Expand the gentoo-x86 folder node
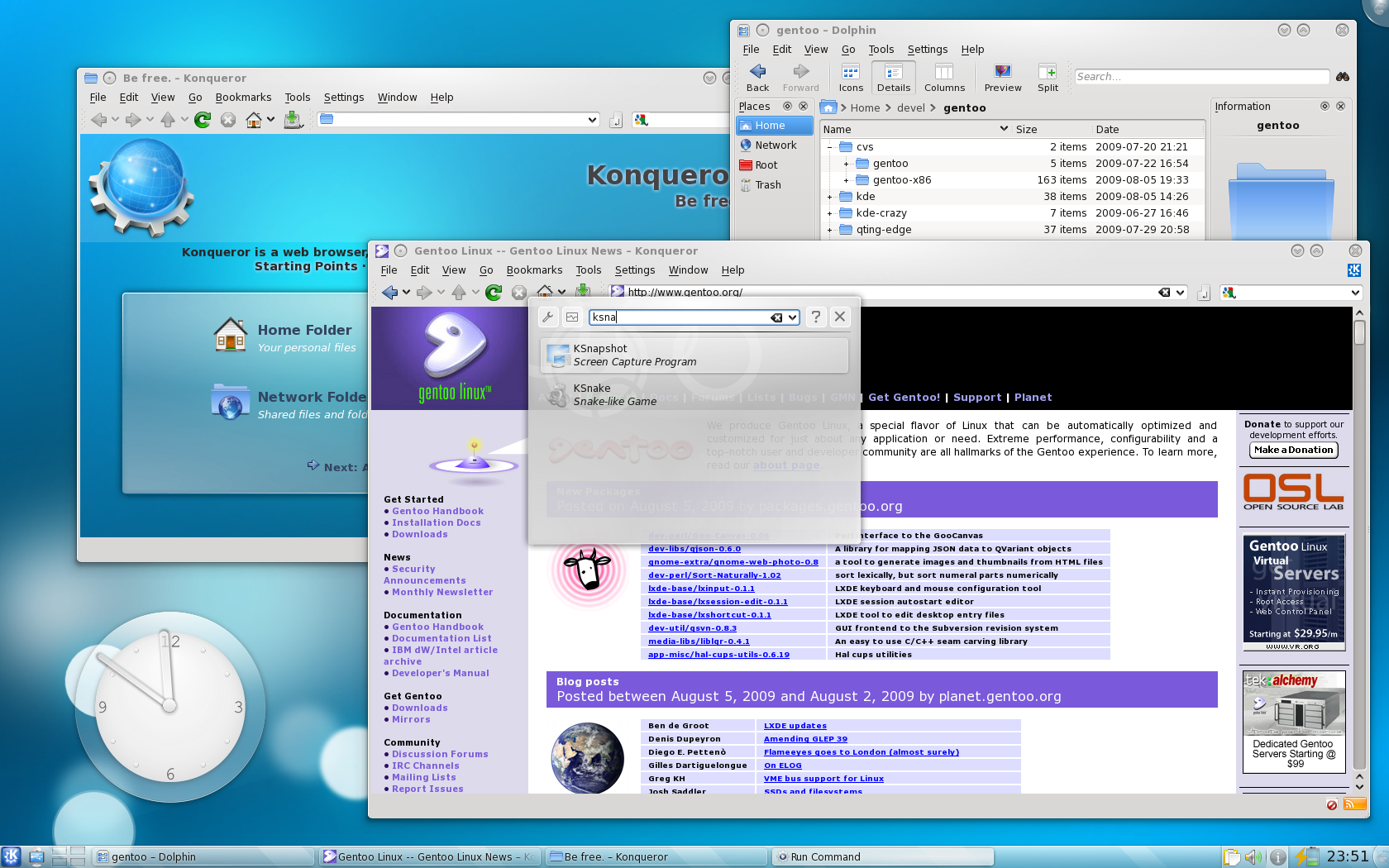 (x=846, y=180)
